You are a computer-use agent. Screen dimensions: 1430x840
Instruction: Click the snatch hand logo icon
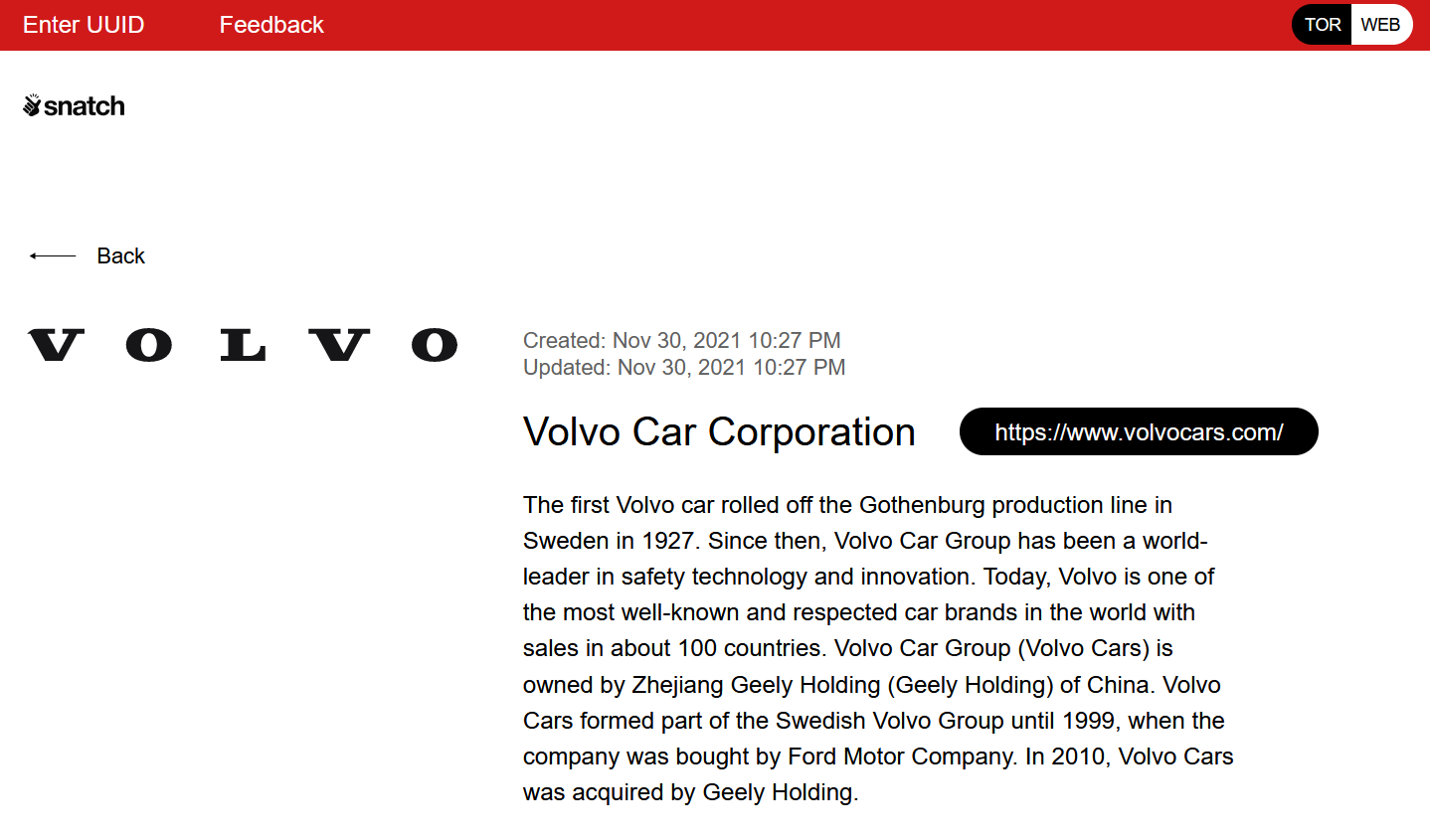pos(32,105)
